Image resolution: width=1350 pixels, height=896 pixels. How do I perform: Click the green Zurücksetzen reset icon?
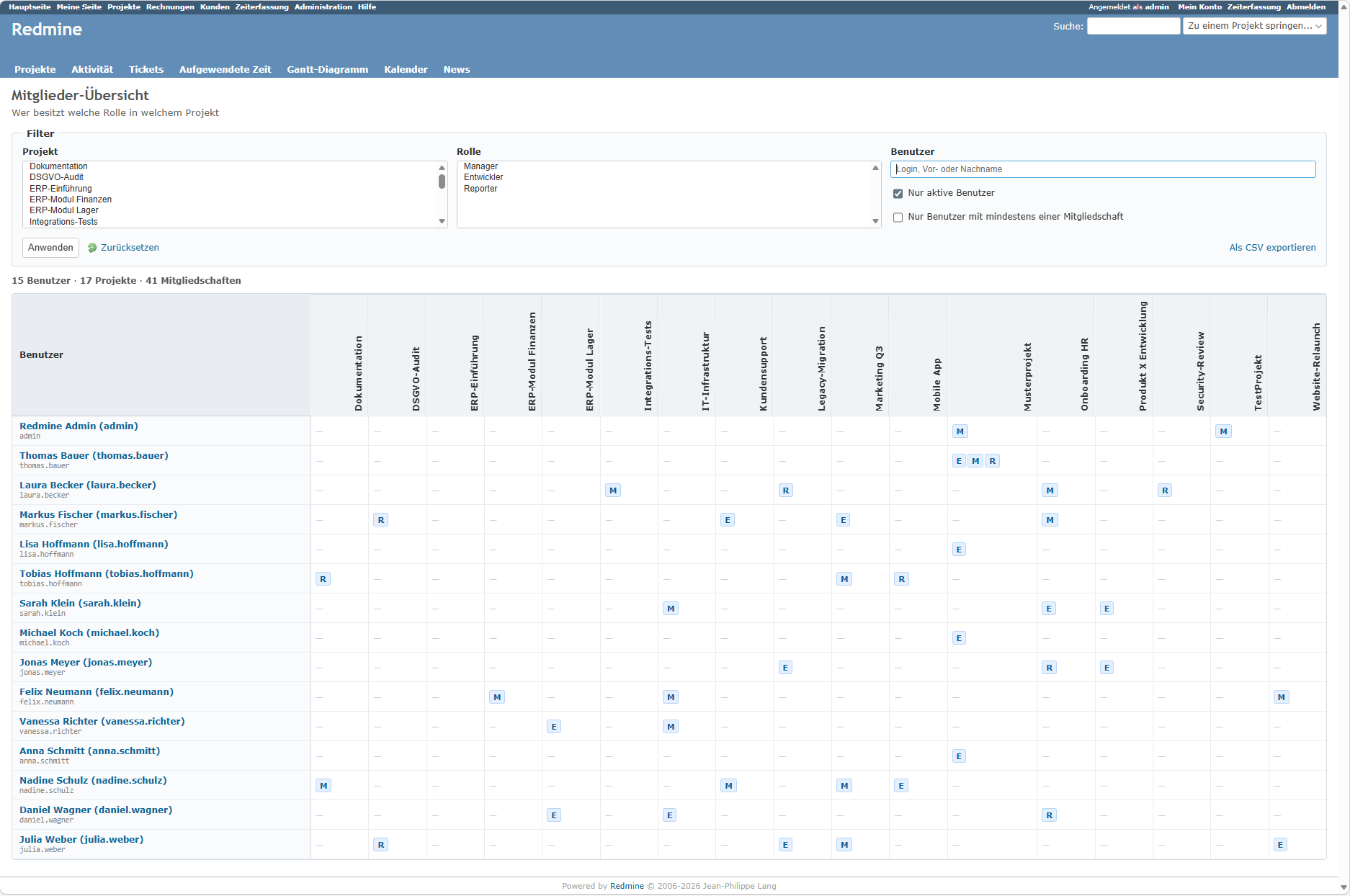[x=92, y=248]
